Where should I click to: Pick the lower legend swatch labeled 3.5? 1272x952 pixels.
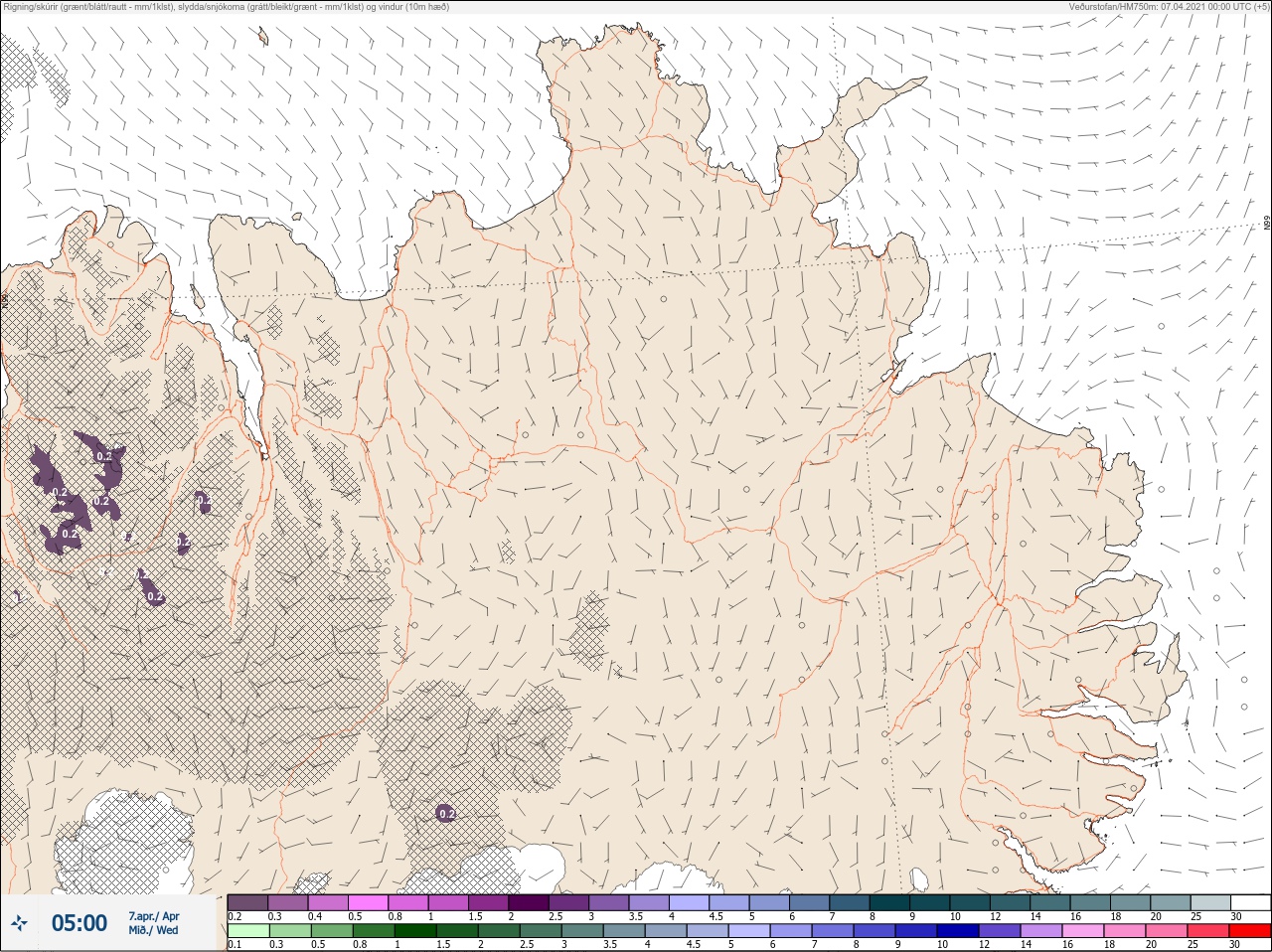point(624,931)
